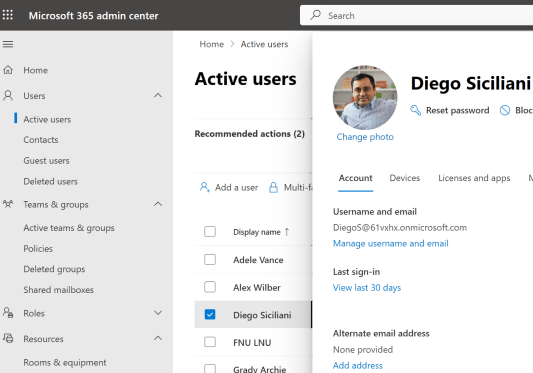Screen dimensions: 533x373
Task: Collapse the Resources section chevron
Action: click(158, 338)
